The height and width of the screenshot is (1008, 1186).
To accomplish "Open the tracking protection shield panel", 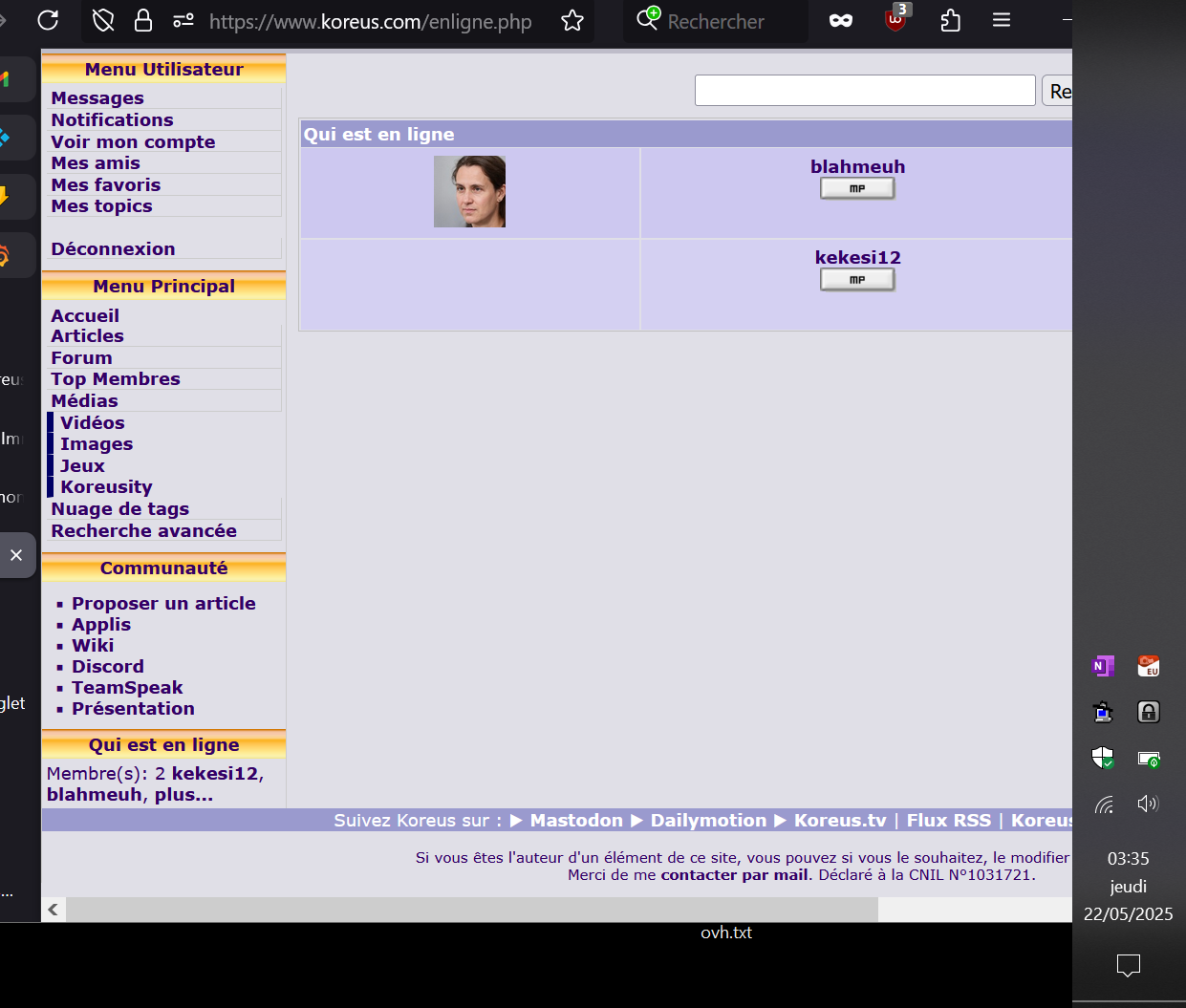I will [103, 20].
